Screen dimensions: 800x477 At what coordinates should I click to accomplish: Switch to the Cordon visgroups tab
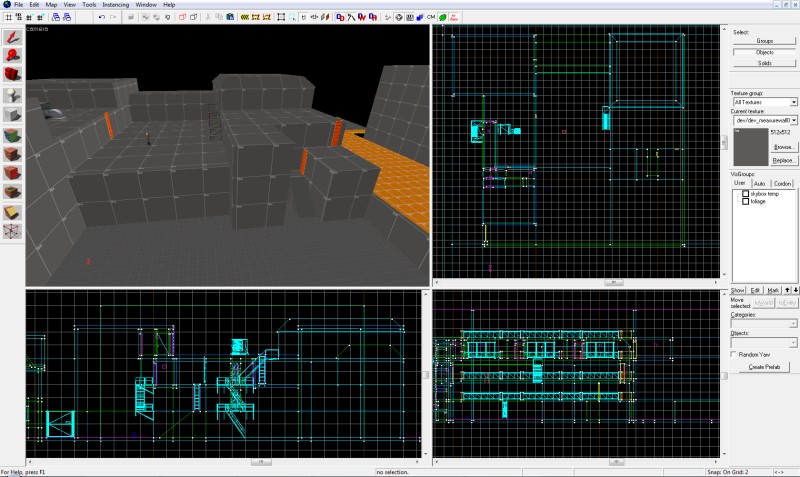782,183
